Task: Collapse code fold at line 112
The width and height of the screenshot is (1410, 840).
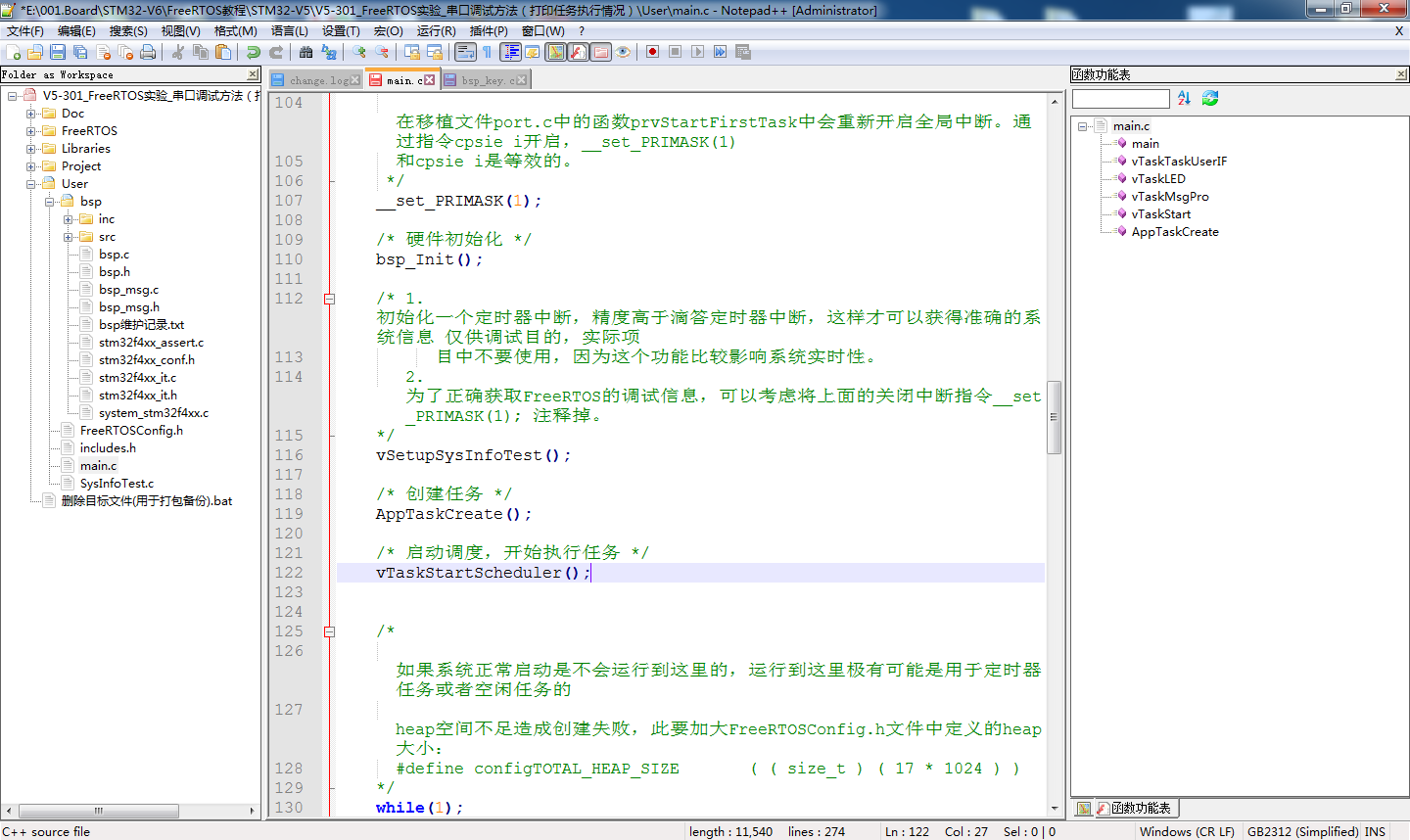Action: tap(330, 299)
